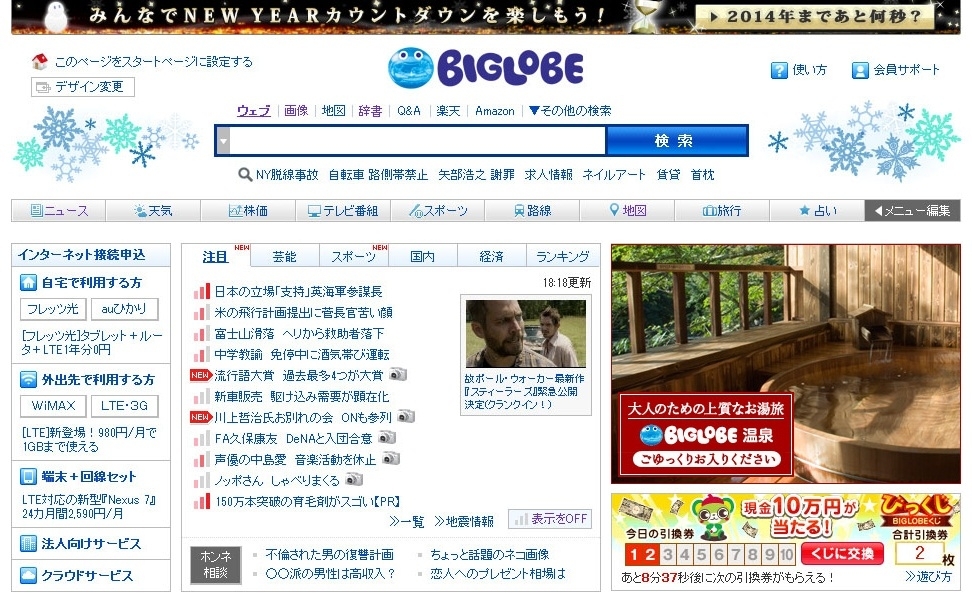Open the 天気 weather menu item
Viewport: 972px width, 596px height.
click(154, 211)
